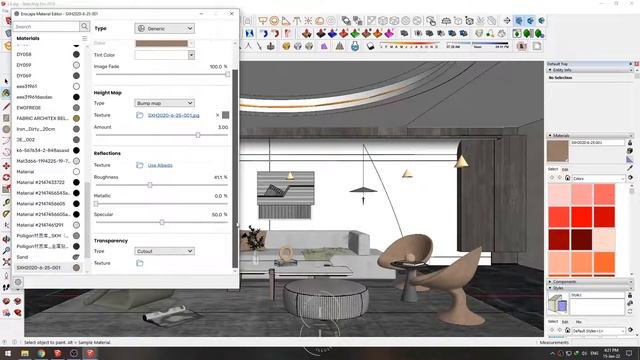Collapse the Entity Info panel
This screenshot has width=640, height=360.
point(550,70)
